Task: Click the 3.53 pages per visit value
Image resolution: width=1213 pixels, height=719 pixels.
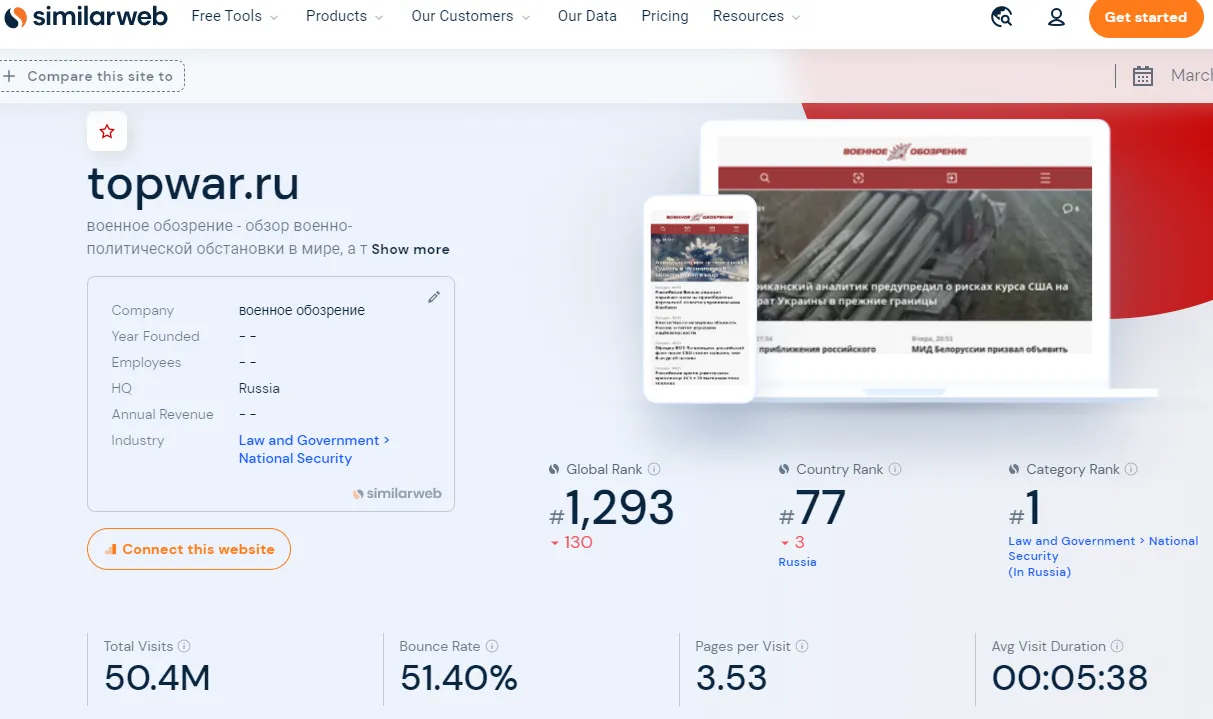Action: [x=731, y=678]
